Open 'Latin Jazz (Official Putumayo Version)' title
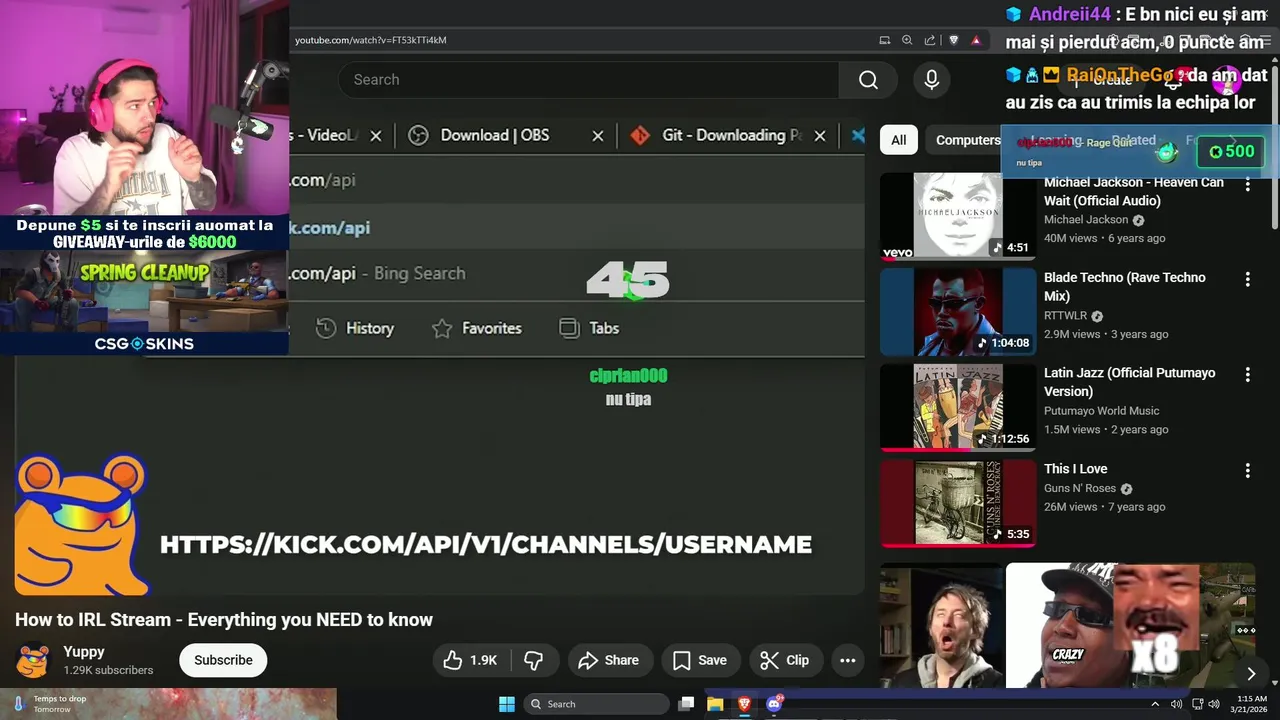Screen dimensions: 1280x720 pos(1129,382)
